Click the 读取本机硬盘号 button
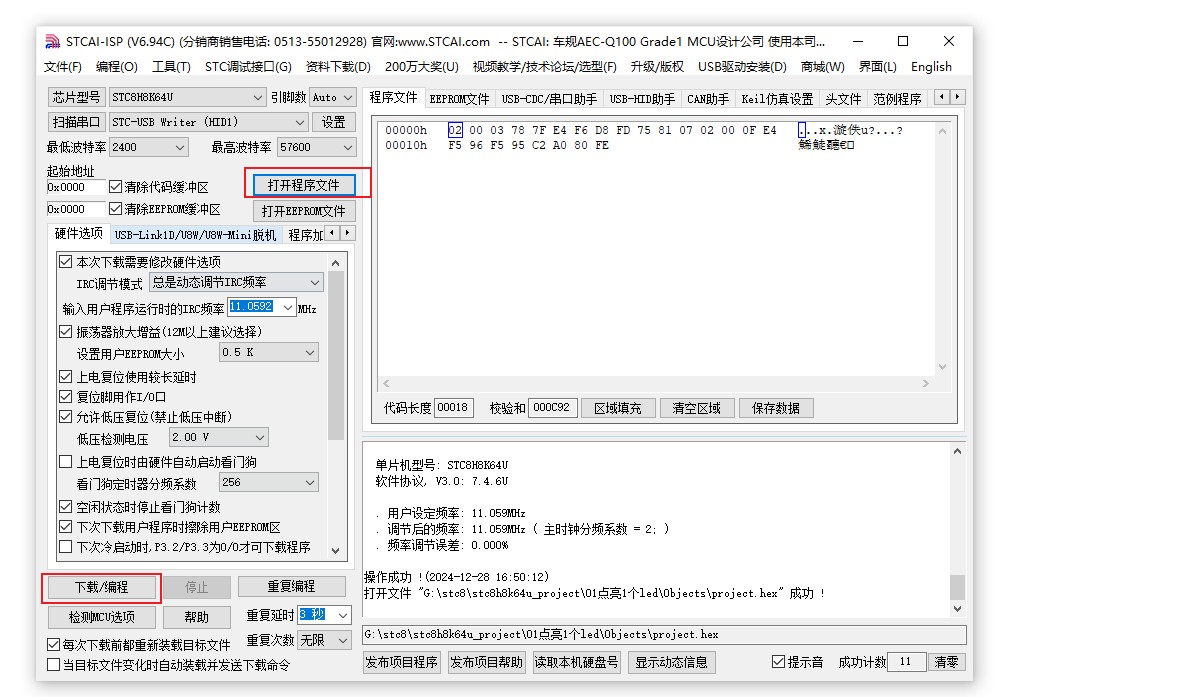Image resolution: width=1200 pixels, height=697 pixels. pyautogui.click(x=576, y=662)
